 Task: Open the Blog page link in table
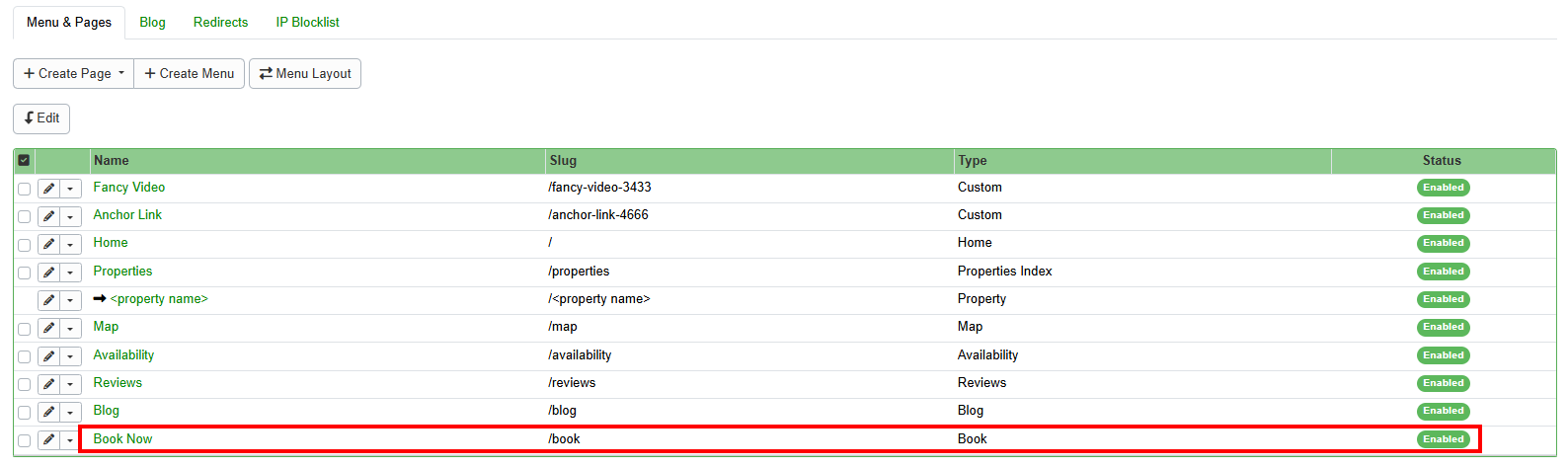[x=106, y=410]
